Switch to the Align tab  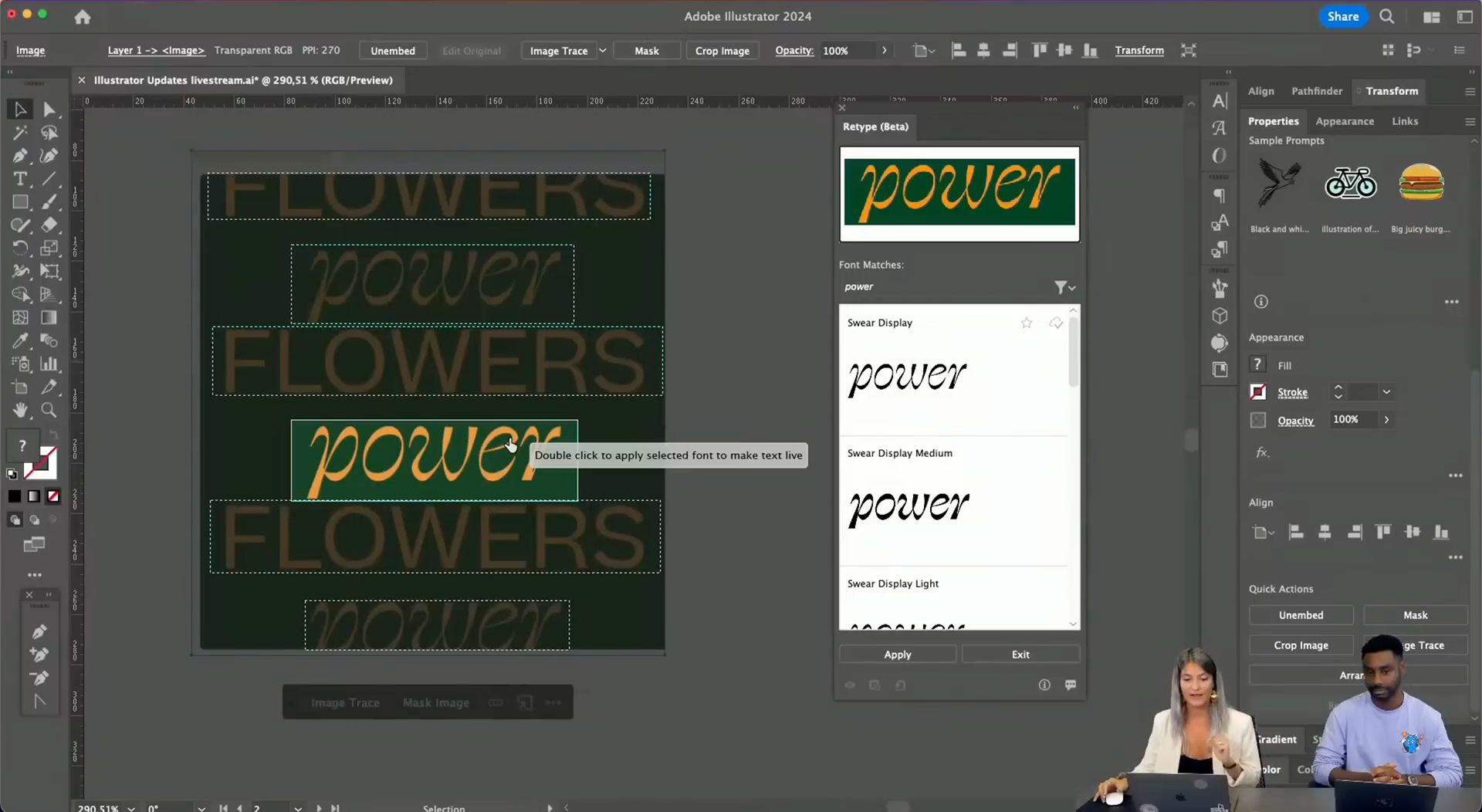click(1261, 91)
